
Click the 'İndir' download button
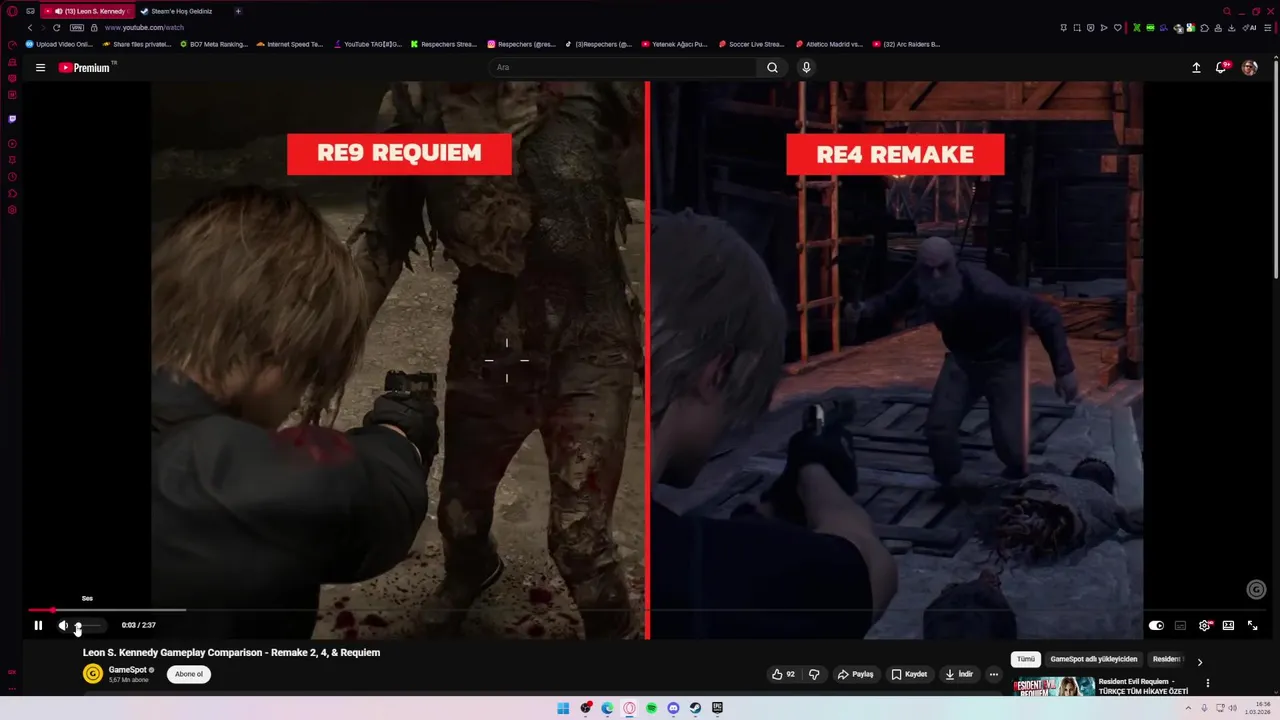[x=959, y=674]
